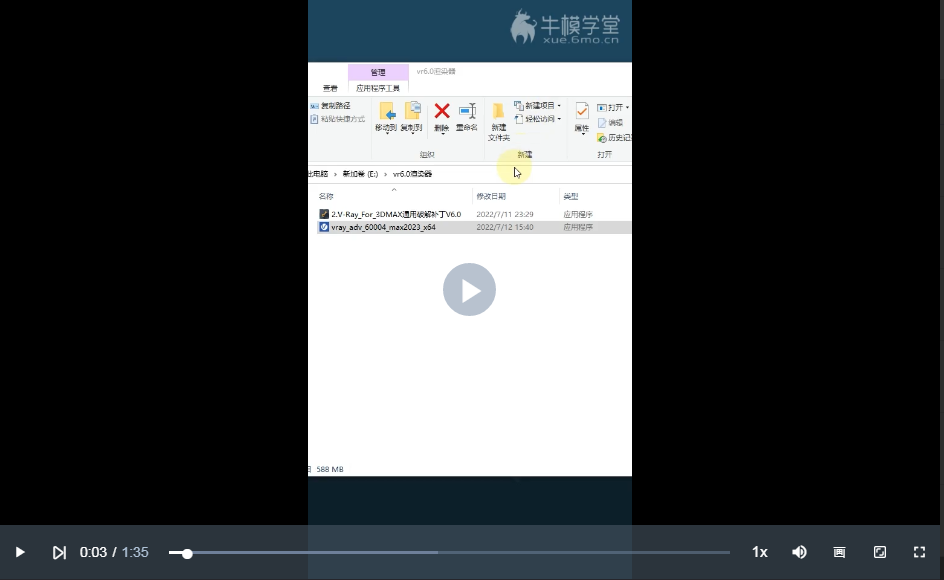Viewport: 944px width, 580px height.
Task: Click 此电脑 in the address path
Action: pyautogui.click(x=318, y=174)
